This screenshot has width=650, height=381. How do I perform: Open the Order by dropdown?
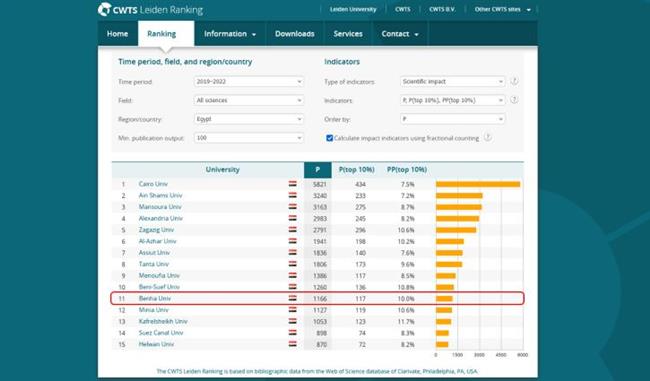(453, 119)
